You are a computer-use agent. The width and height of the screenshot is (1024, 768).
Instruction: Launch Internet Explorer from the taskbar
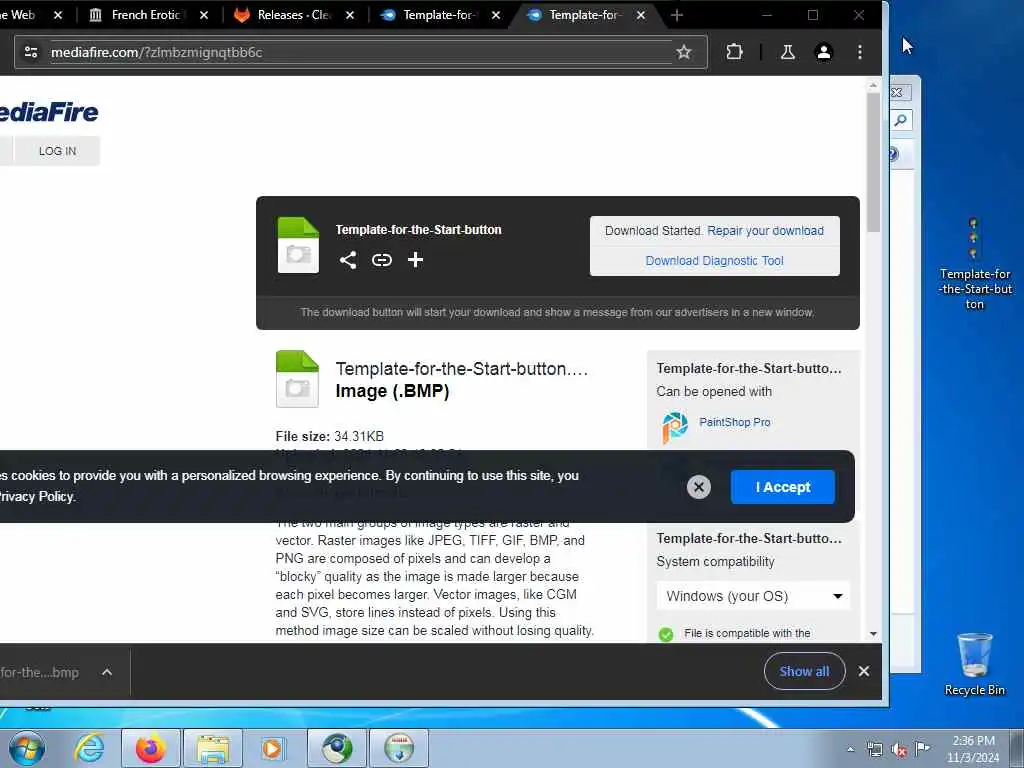[x=89, y=748]
